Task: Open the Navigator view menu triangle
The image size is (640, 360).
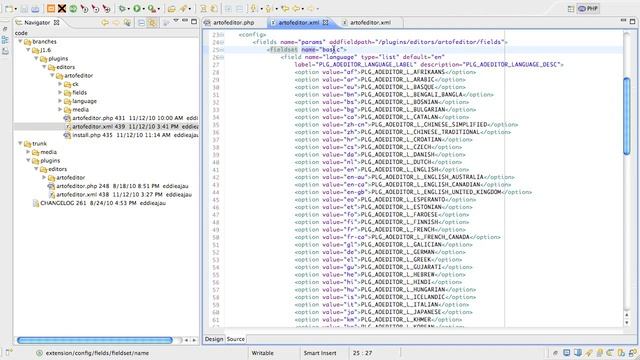Action: 176,20
